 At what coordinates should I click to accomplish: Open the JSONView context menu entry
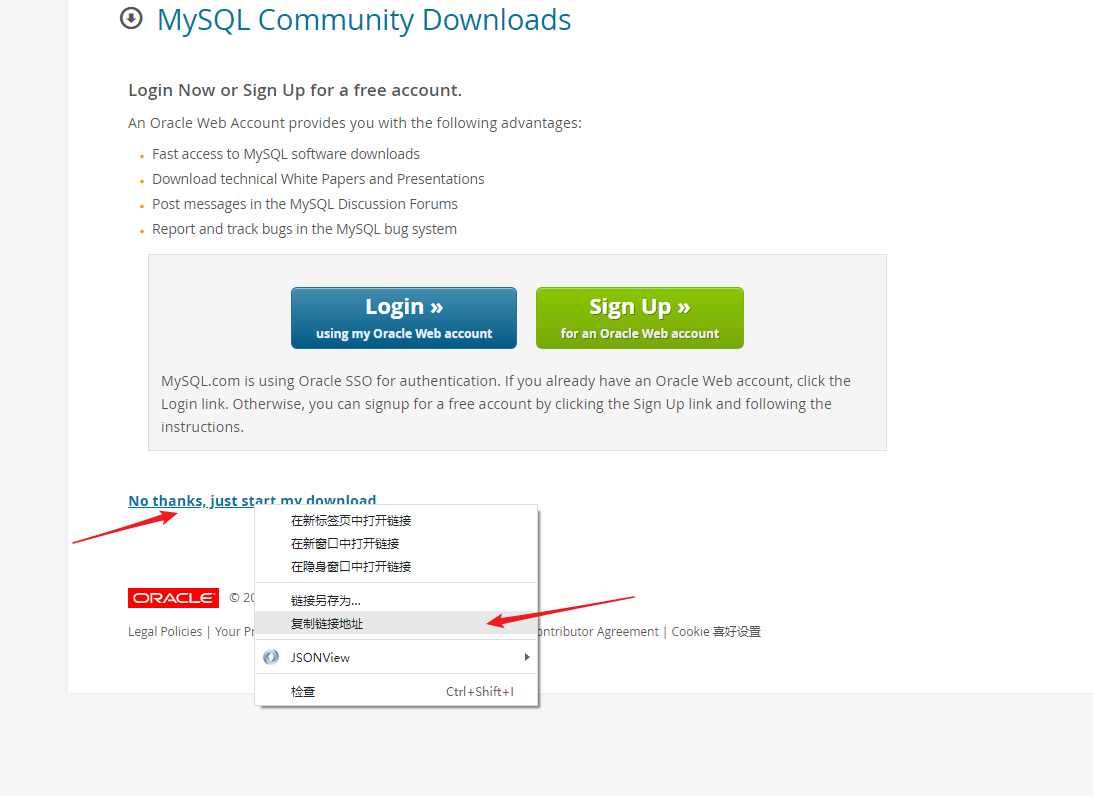(x=396, y=657)
